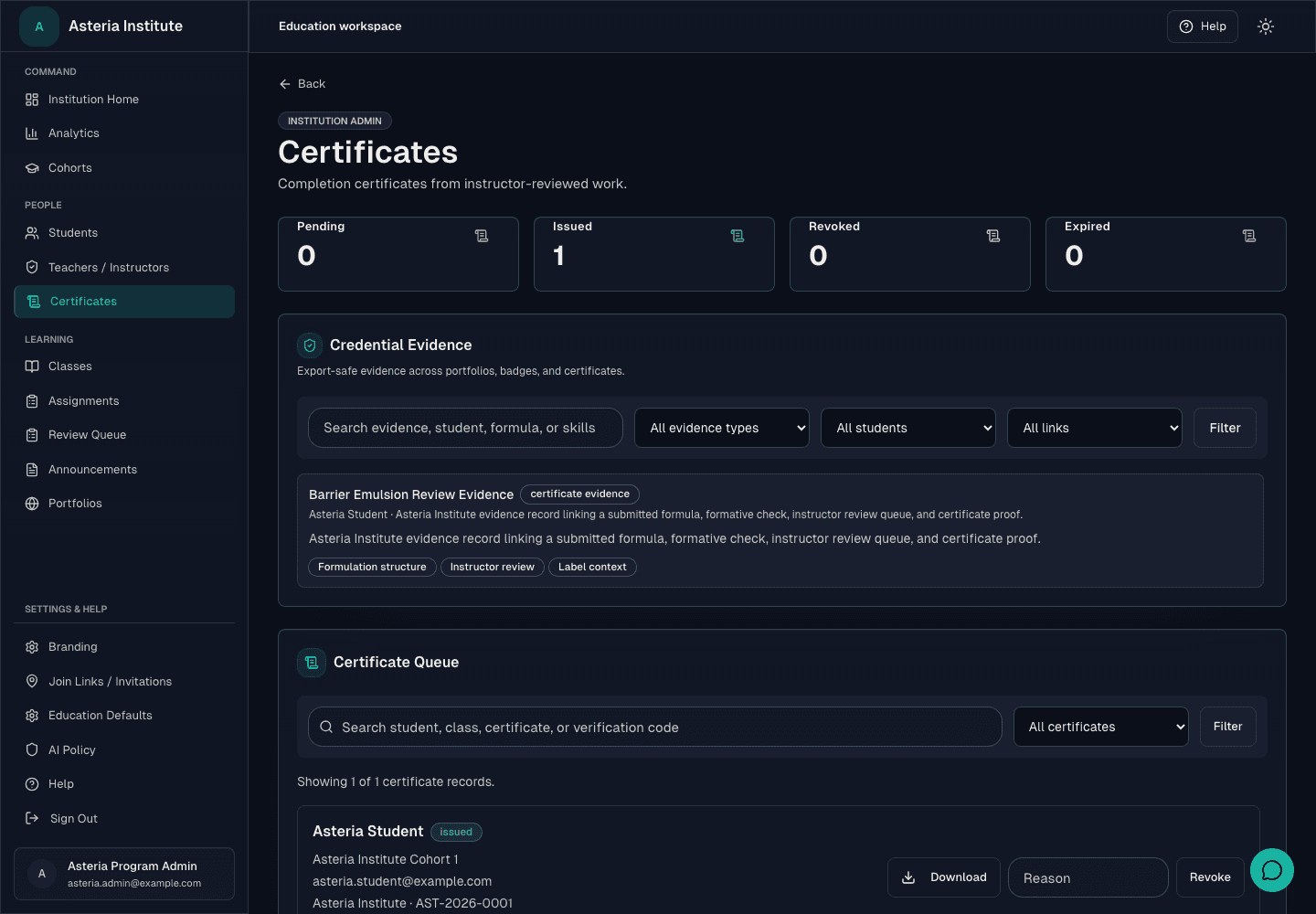The image size is (1316, 914).
Task: Click the Revoked card scroll icon
Action: click(993, 236)
